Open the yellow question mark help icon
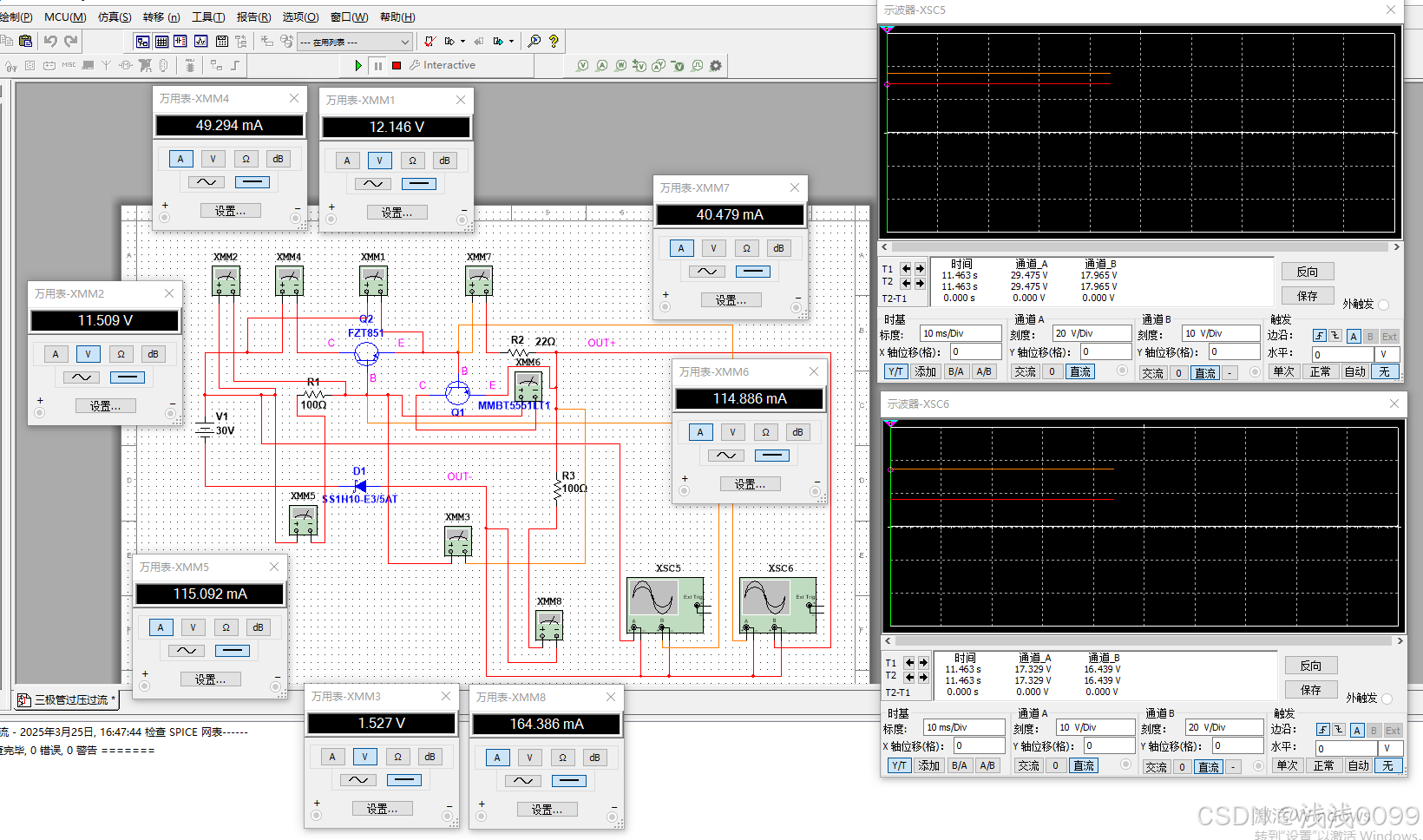This screenshot has width=1423, height=840. 554,41
